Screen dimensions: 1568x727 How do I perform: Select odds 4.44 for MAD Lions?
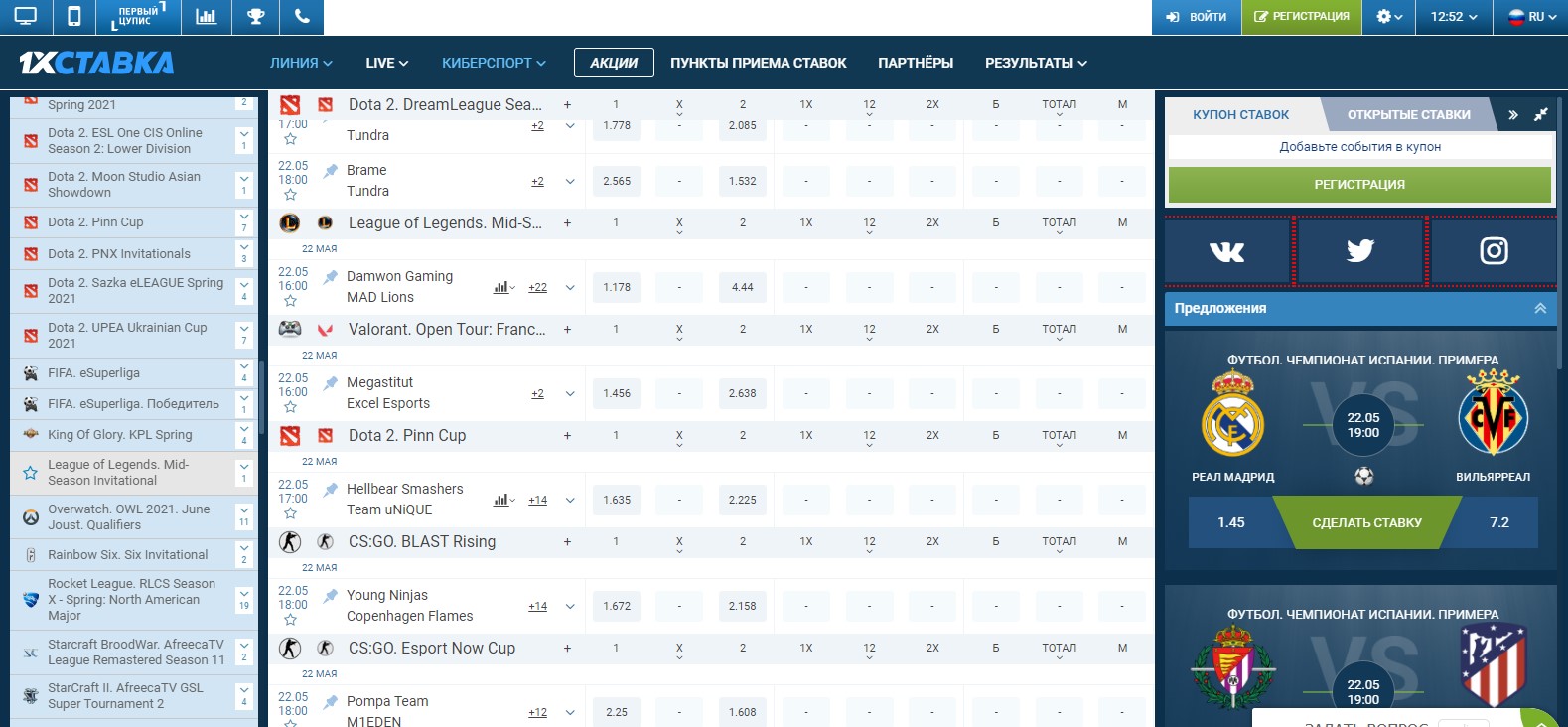[742, 288]
